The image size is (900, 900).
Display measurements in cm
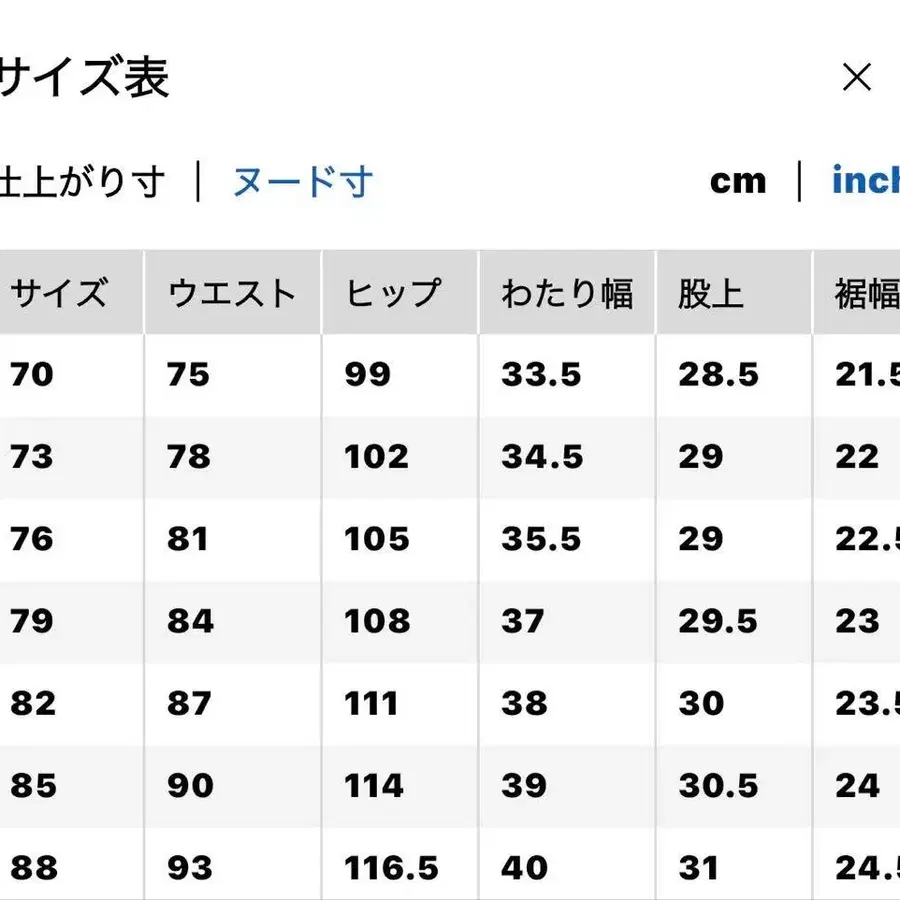tap(738, 181)
